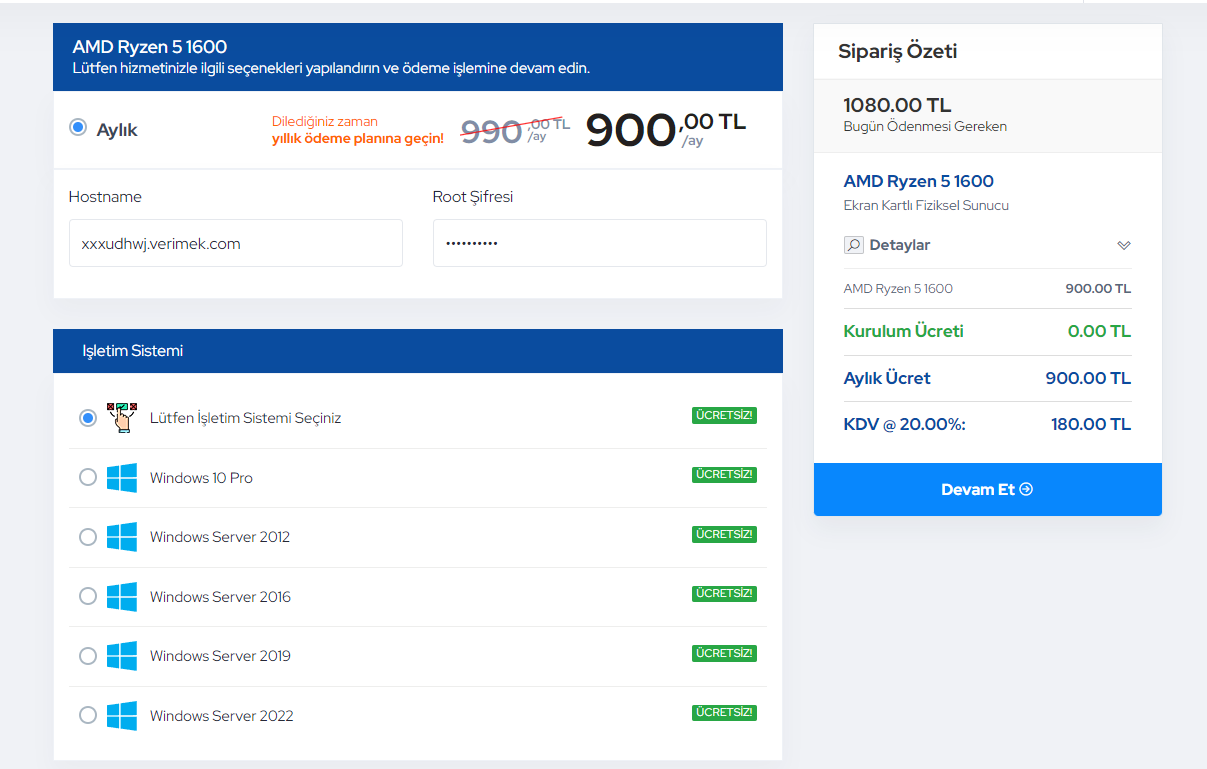
Task: Click the 900,00 TL monthly price
Action: (x=665, y=130)
